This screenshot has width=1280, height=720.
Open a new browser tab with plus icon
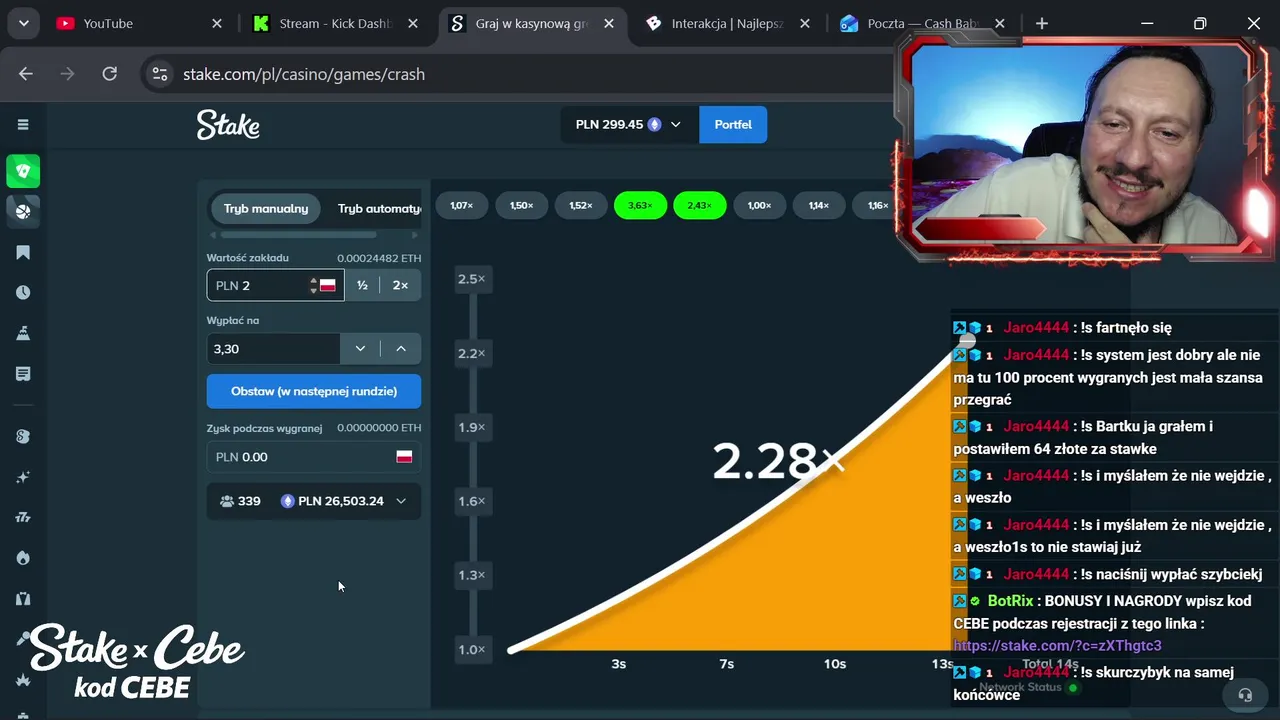(x=1042, y=23)
